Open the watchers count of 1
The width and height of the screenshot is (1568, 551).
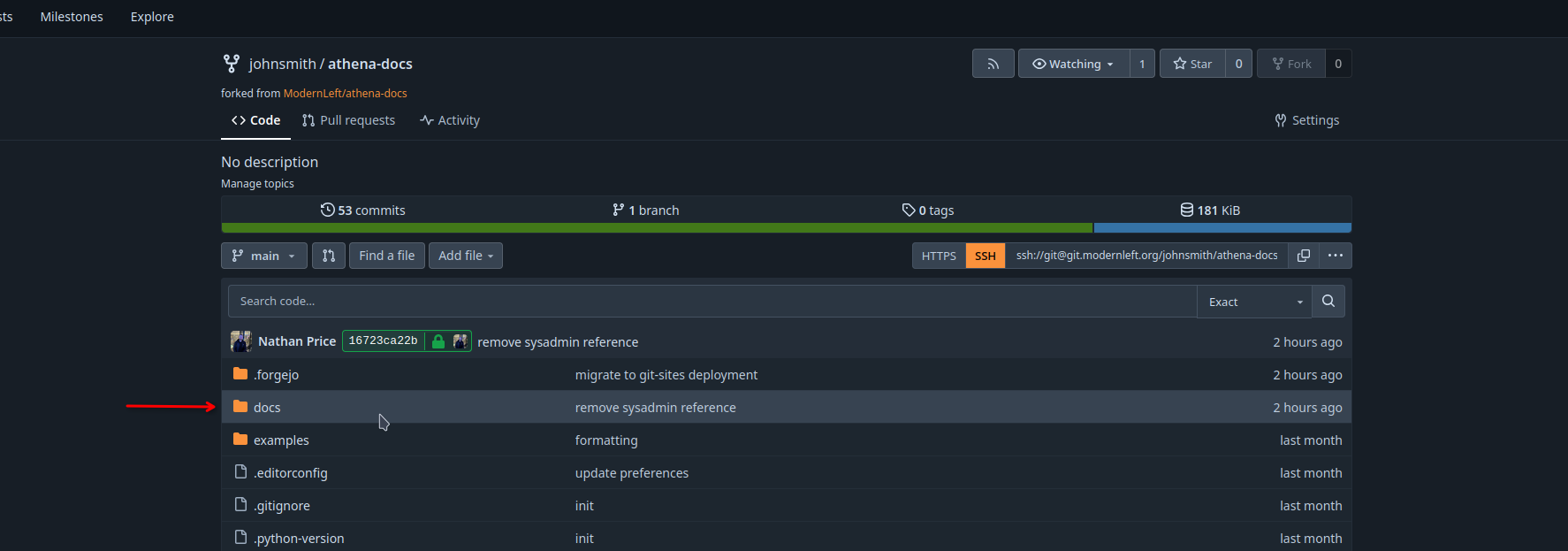tap(1142, 64)
